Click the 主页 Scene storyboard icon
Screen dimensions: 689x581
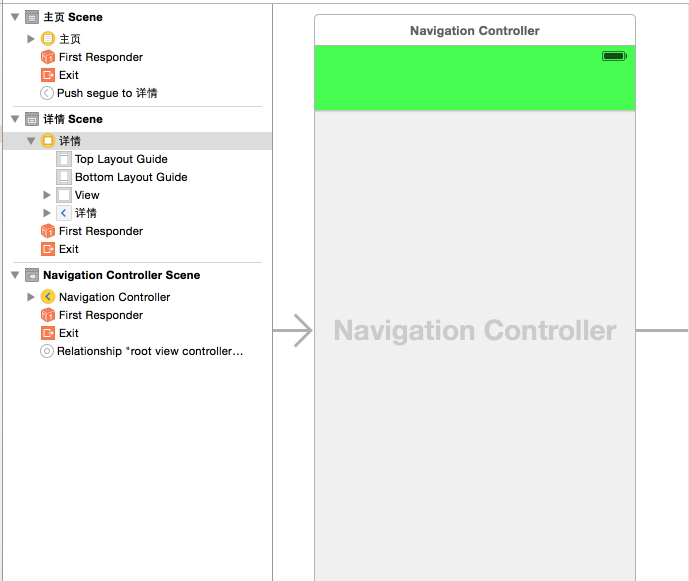(32, 17)
